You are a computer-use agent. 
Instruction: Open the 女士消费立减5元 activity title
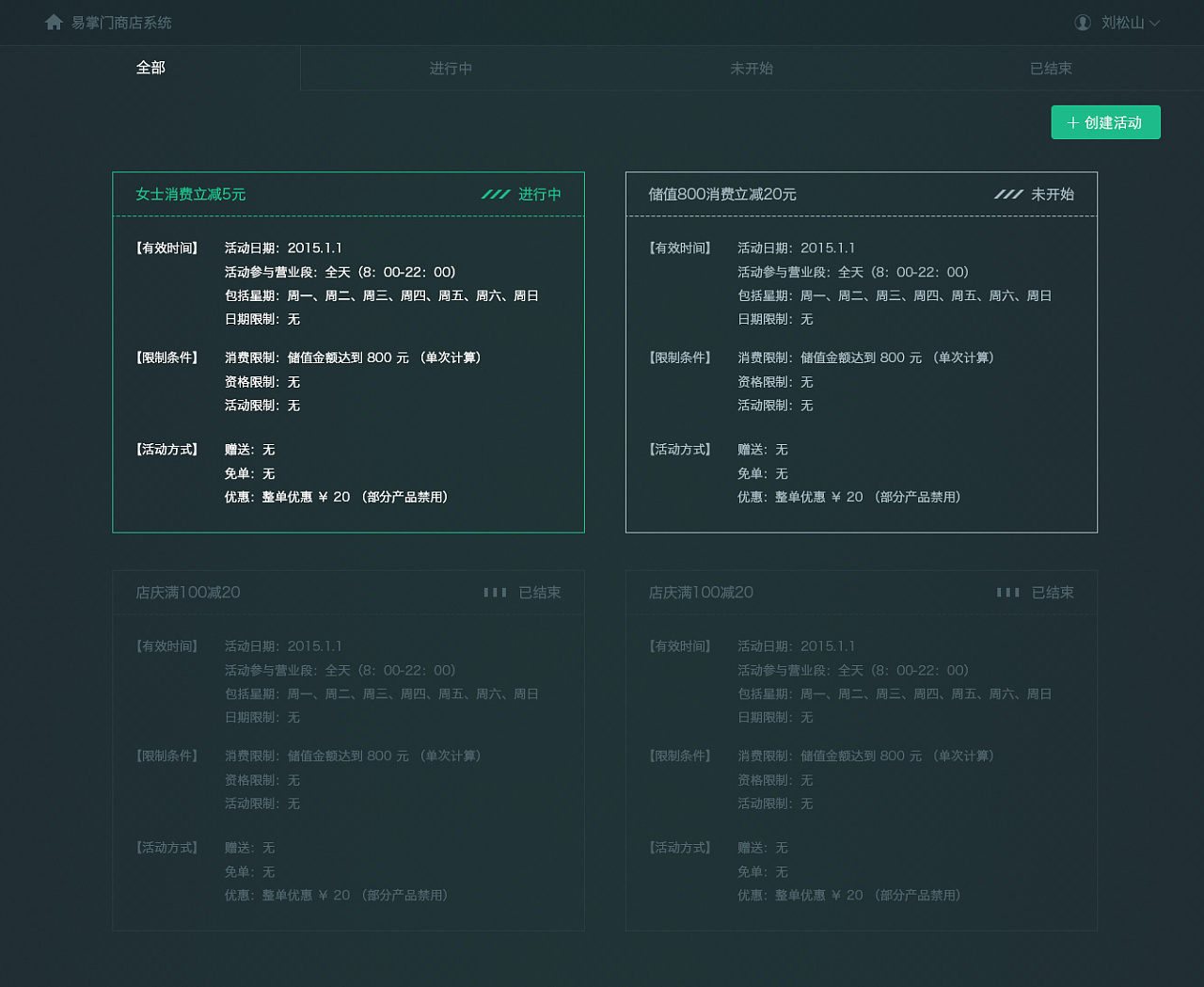pyautogui.click(x=190, y=194)
